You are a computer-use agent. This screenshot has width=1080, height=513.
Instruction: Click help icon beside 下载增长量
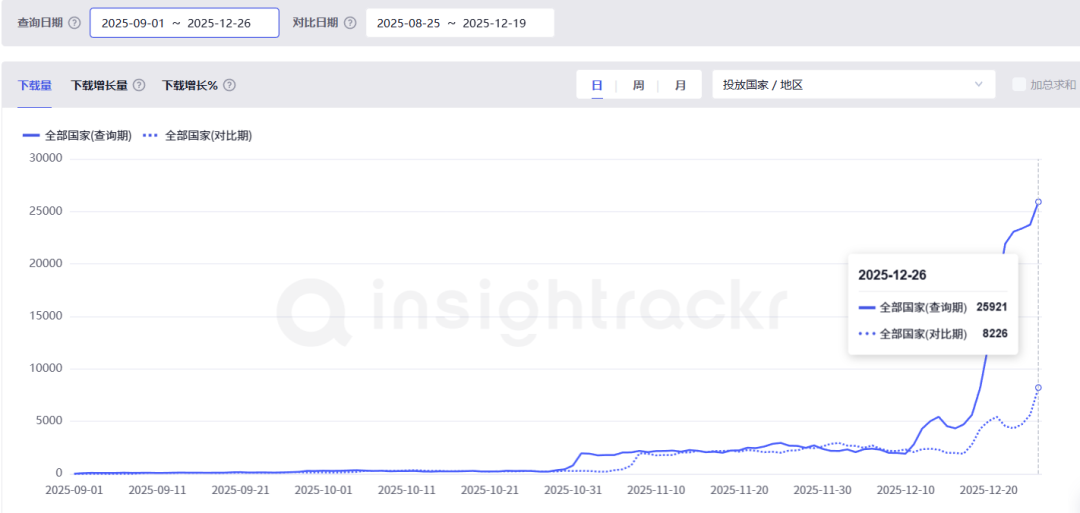click(139, 85)
